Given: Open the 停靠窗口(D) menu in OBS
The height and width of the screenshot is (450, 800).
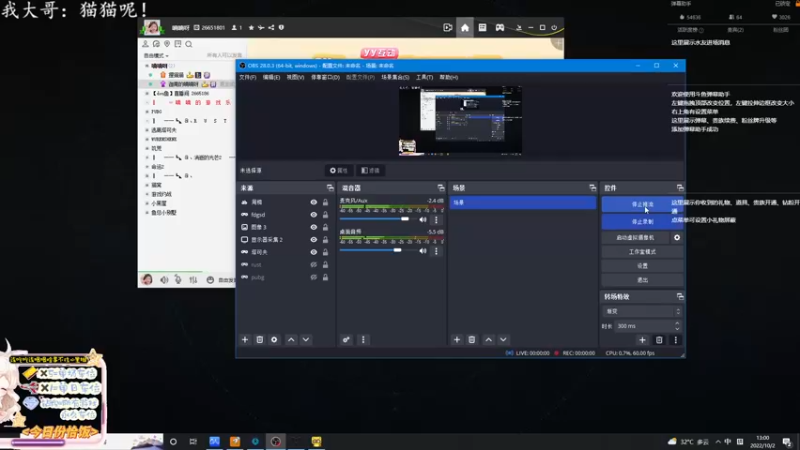Looking at the screenshot, I should 326,78.
